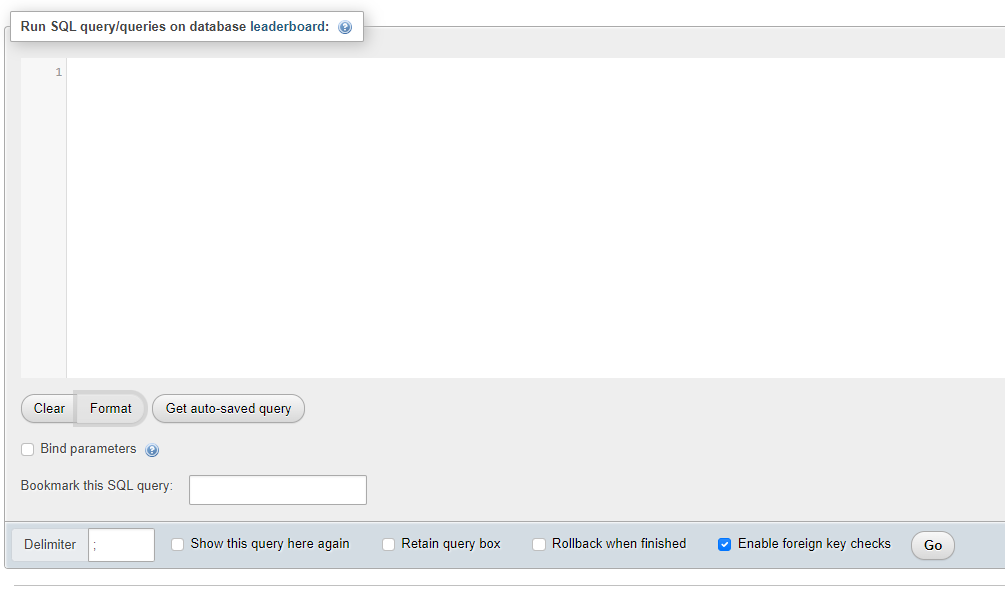The image size is (1005, 590).
Task: Click the Clear button
Action: [x=47, y=408]
